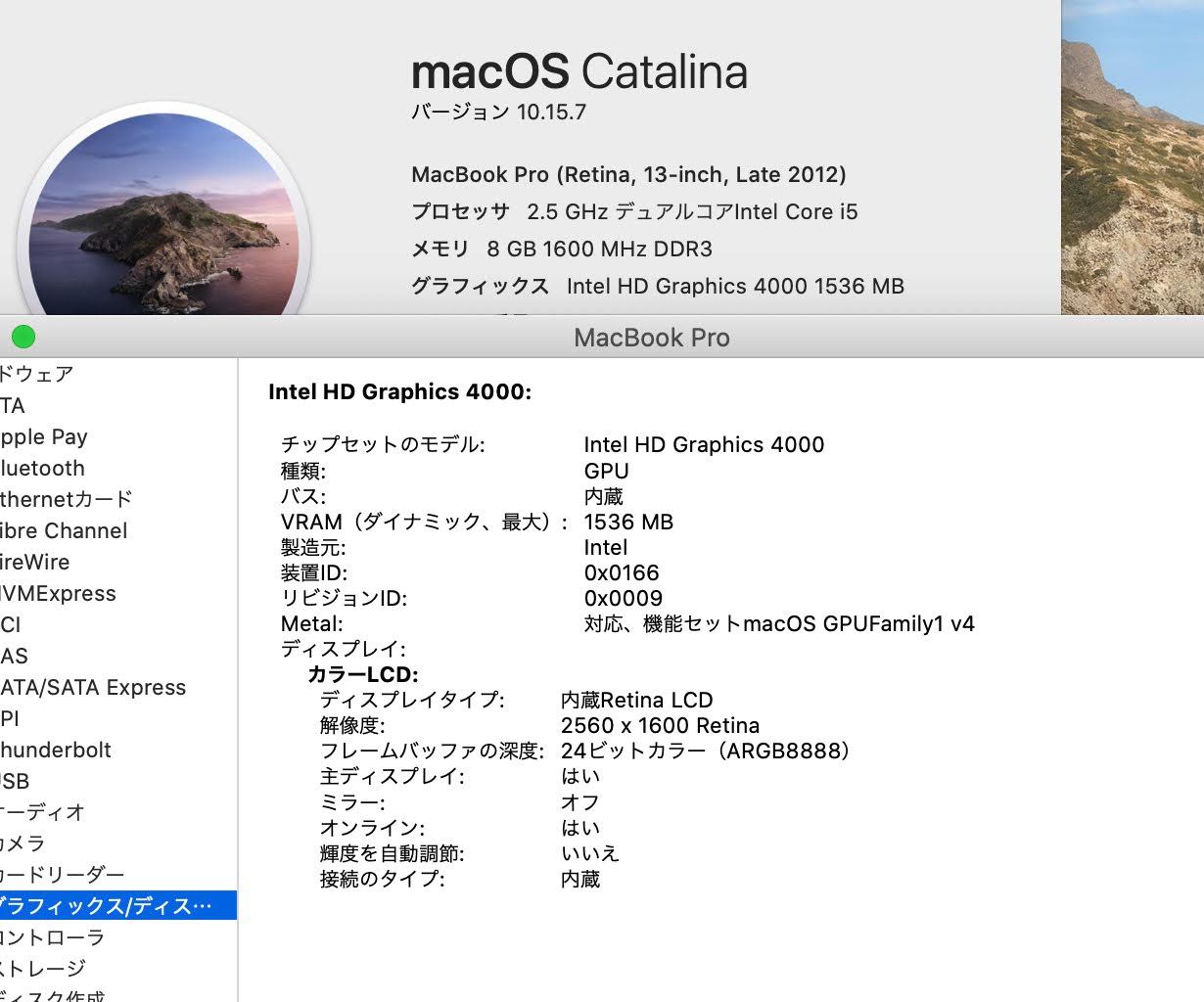
Task: Open the Ethernetカード sidebar entry
Action: 67,499
